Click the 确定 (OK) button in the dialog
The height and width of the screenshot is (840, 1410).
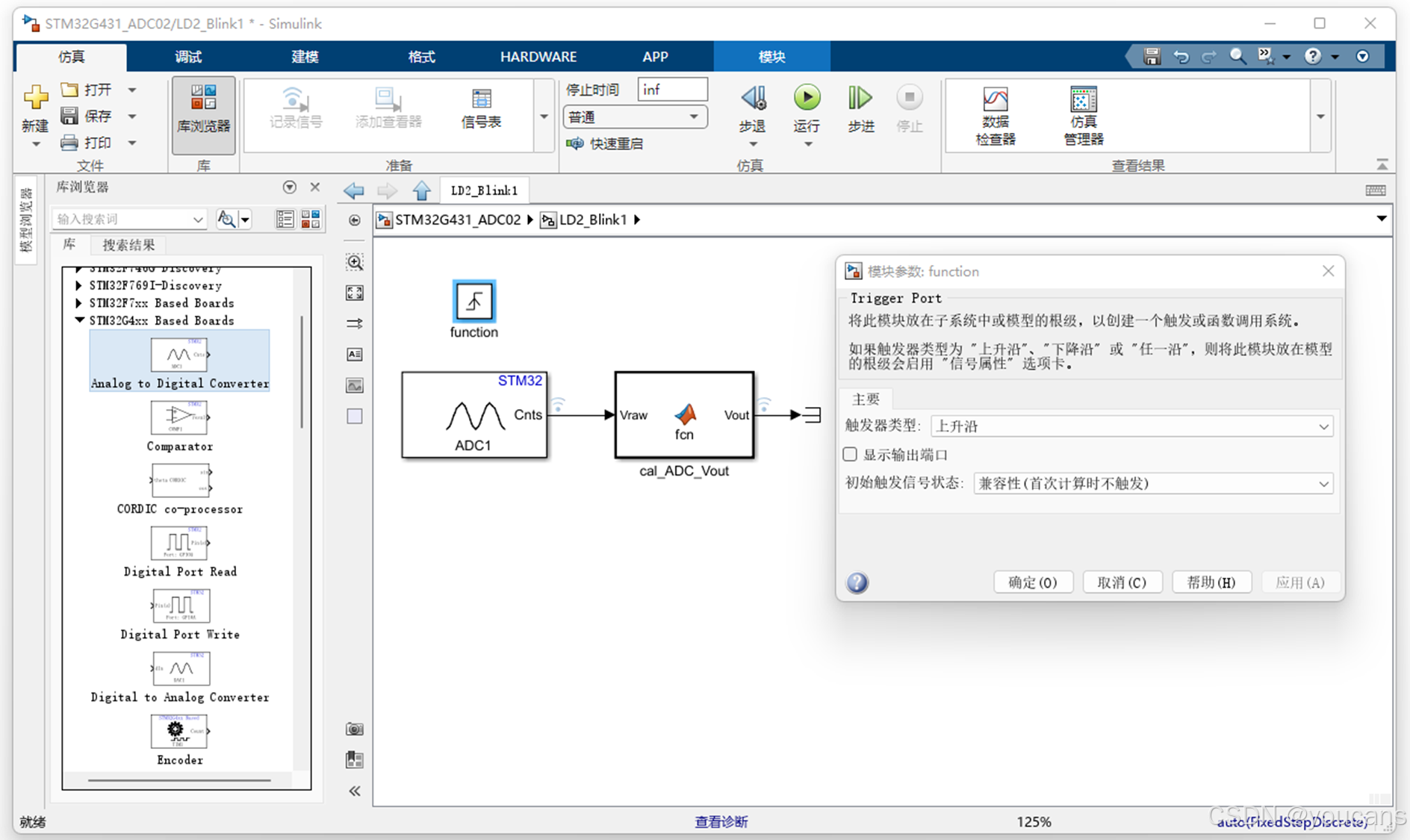point(1033,582)
